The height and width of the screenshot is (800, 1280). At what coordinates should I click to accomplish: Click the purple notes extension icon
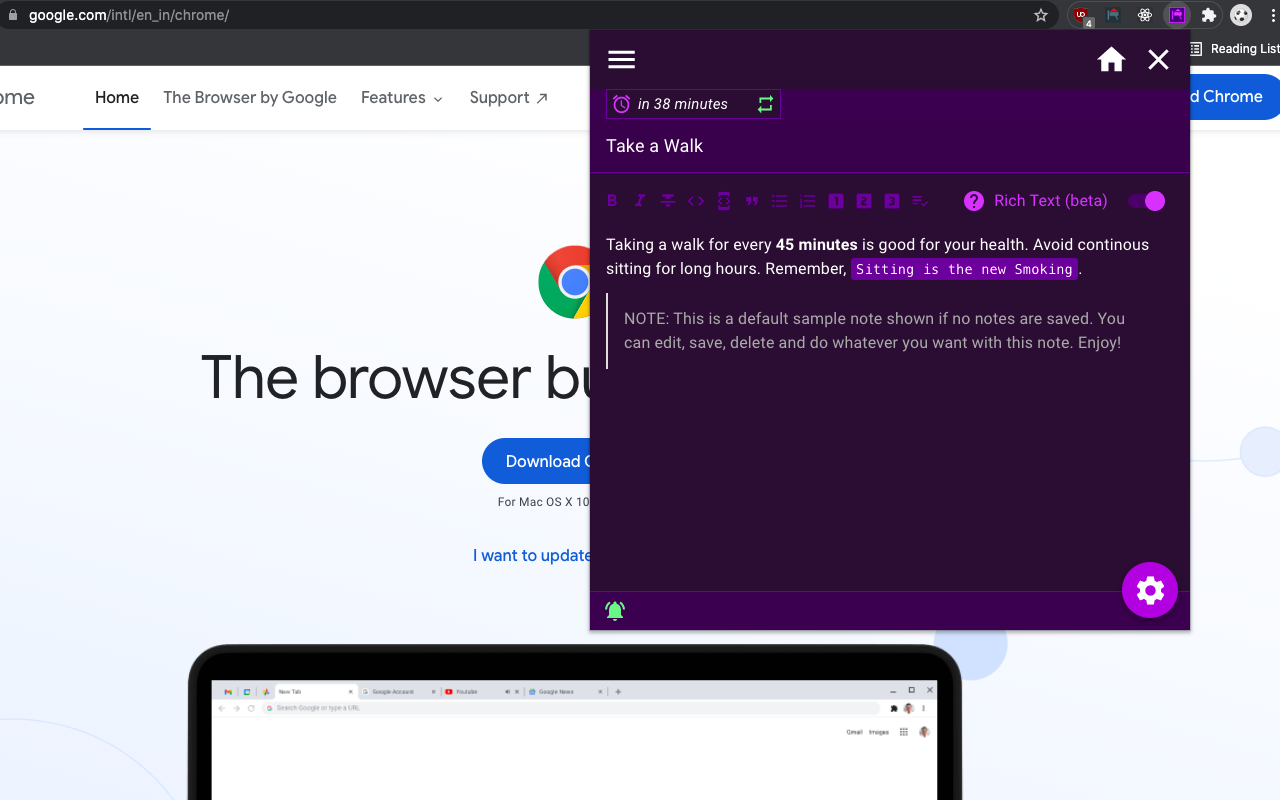[1177, 15]
